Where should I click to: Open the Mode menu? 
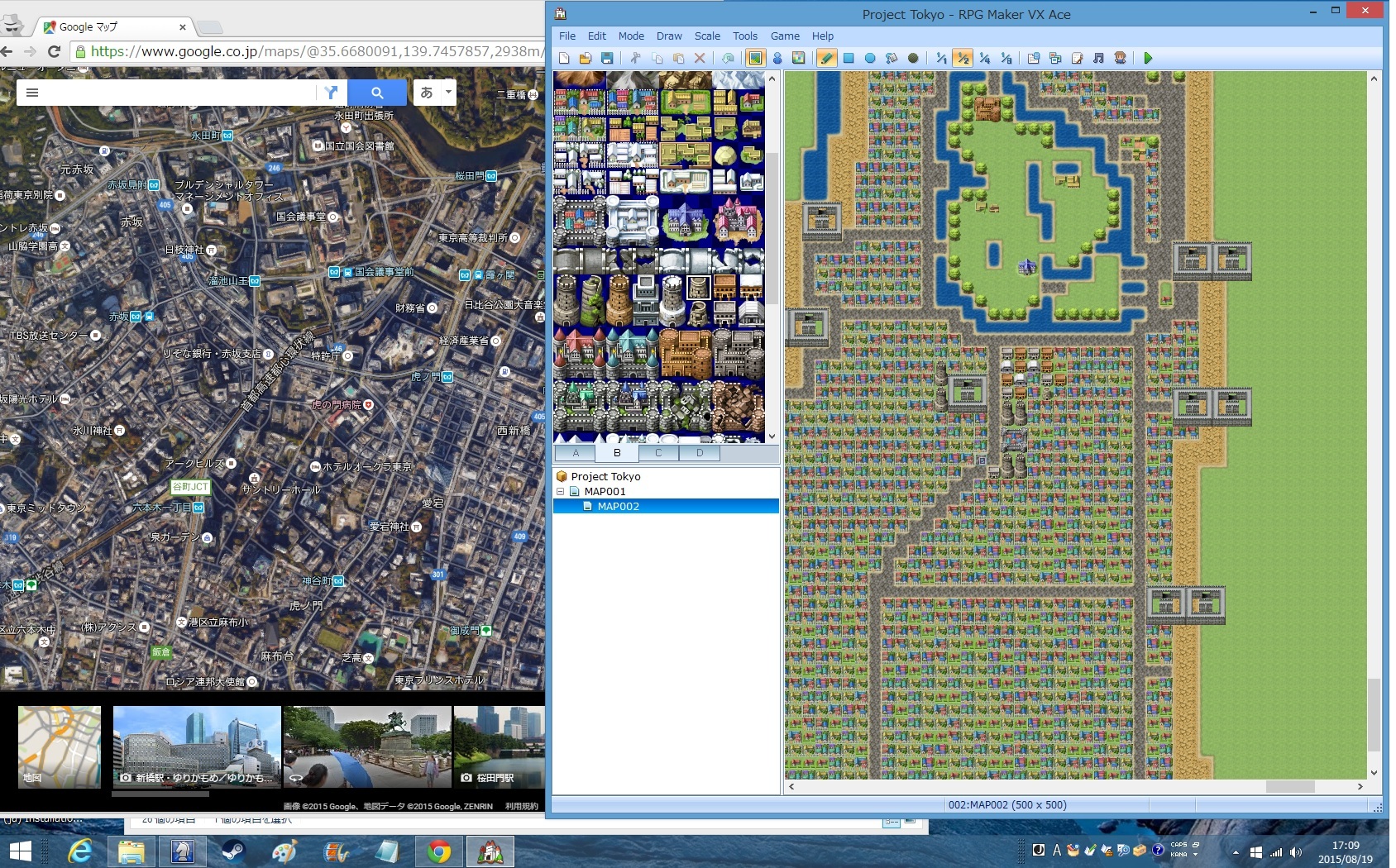[631, 36]
